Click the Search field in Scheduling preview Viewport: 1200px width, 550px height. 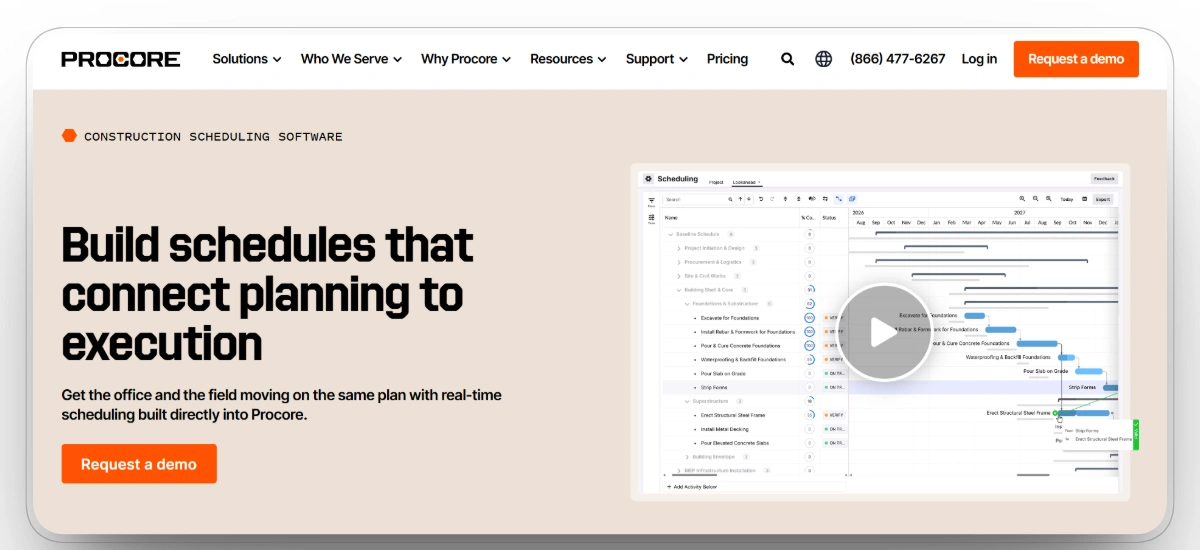[697, 199]
